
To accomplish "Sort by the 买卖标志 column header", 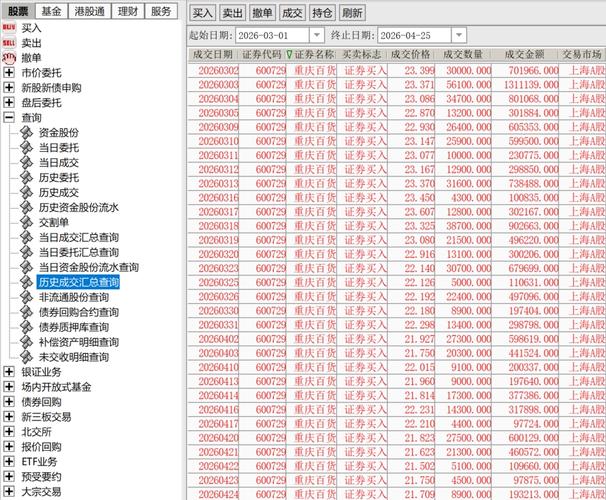I will coord(362,54).
